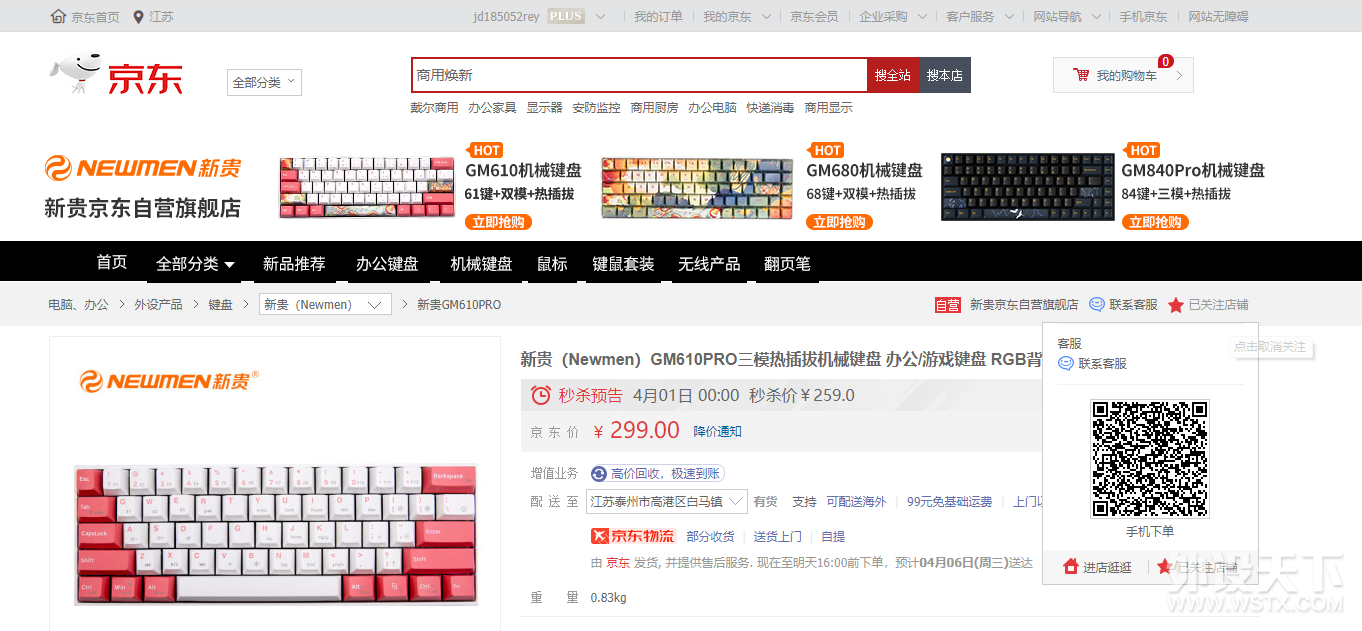Viewport: 1362px width, 631px height.
Task: Click the JD dog logo
Action: pyautogui.click(x=77, y=73)
